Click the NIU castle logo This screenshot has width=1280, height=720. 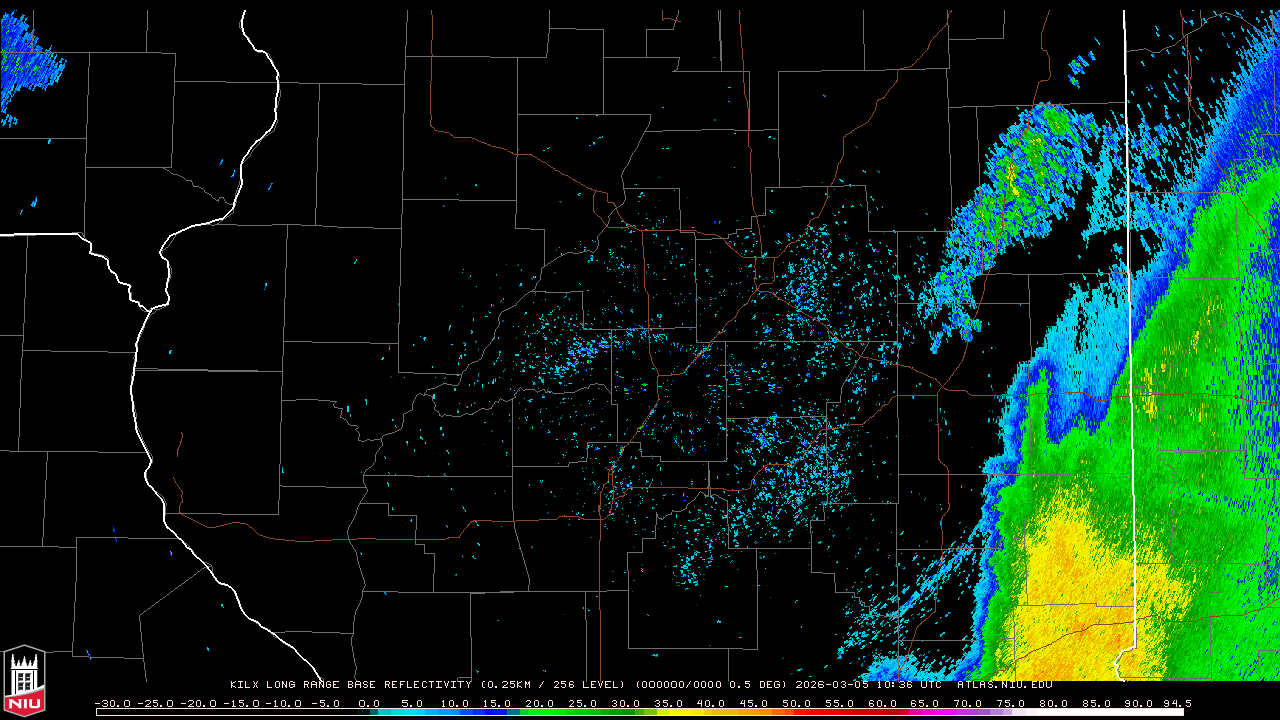tap(24, 682)
